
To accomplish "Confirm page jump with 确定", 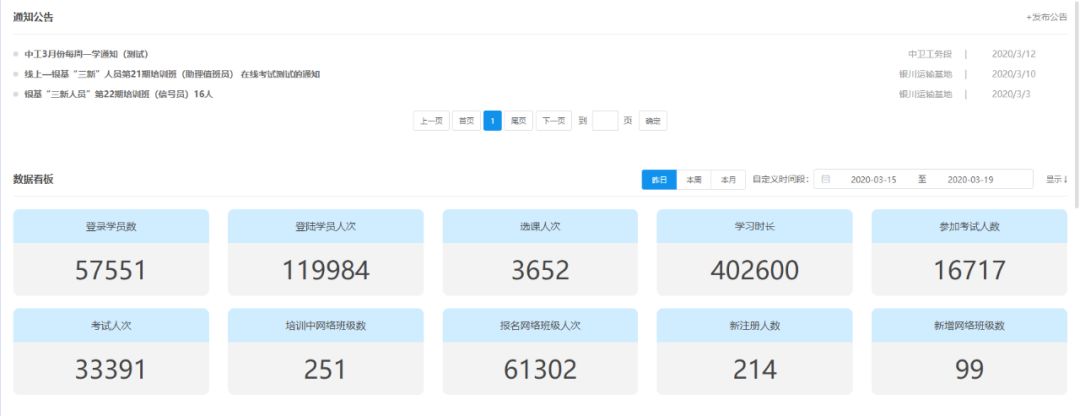I will tap(653, 121).
